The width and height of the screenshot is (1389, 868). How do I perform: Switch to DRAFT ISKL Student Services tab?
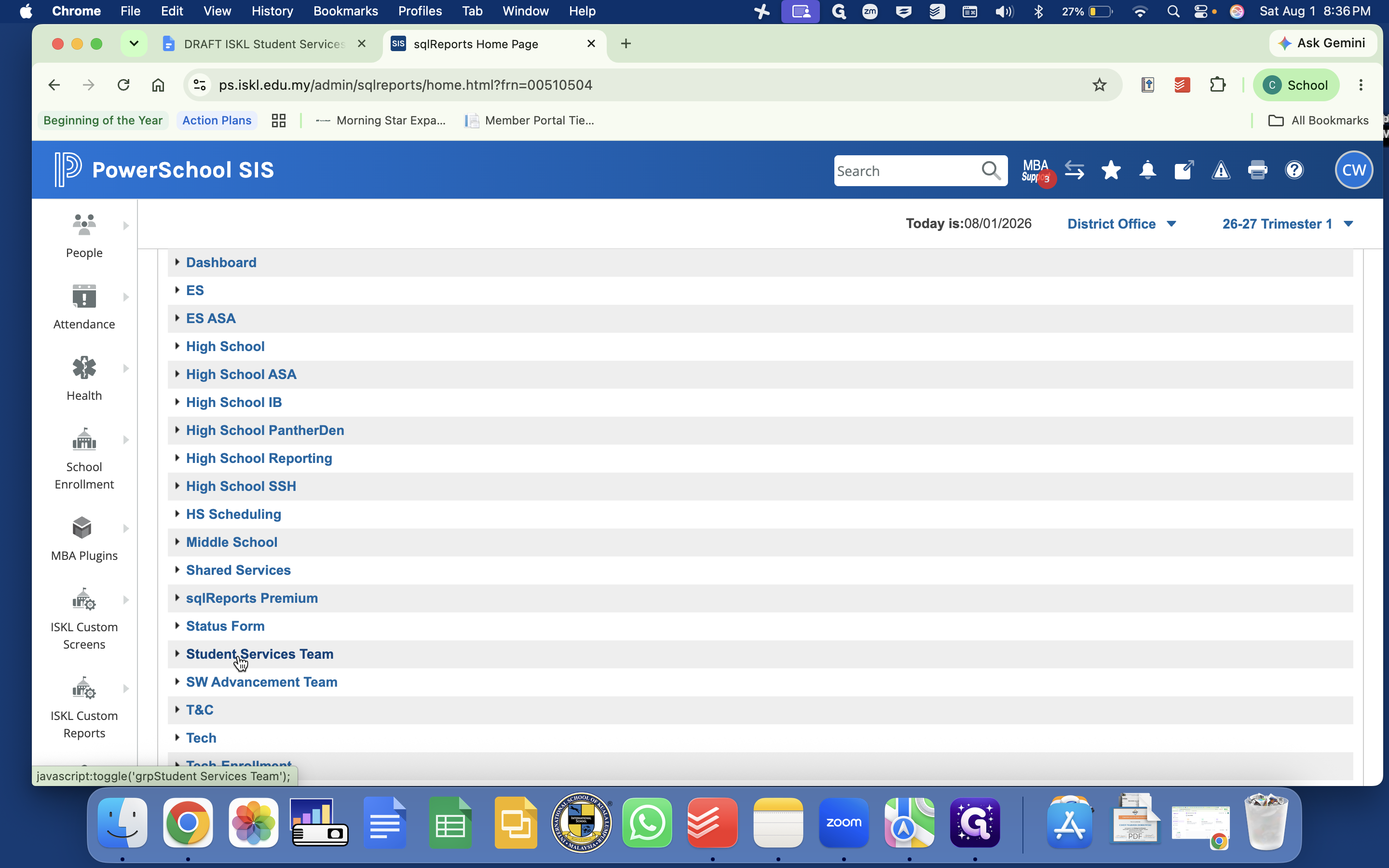click(x=265, y=44)
